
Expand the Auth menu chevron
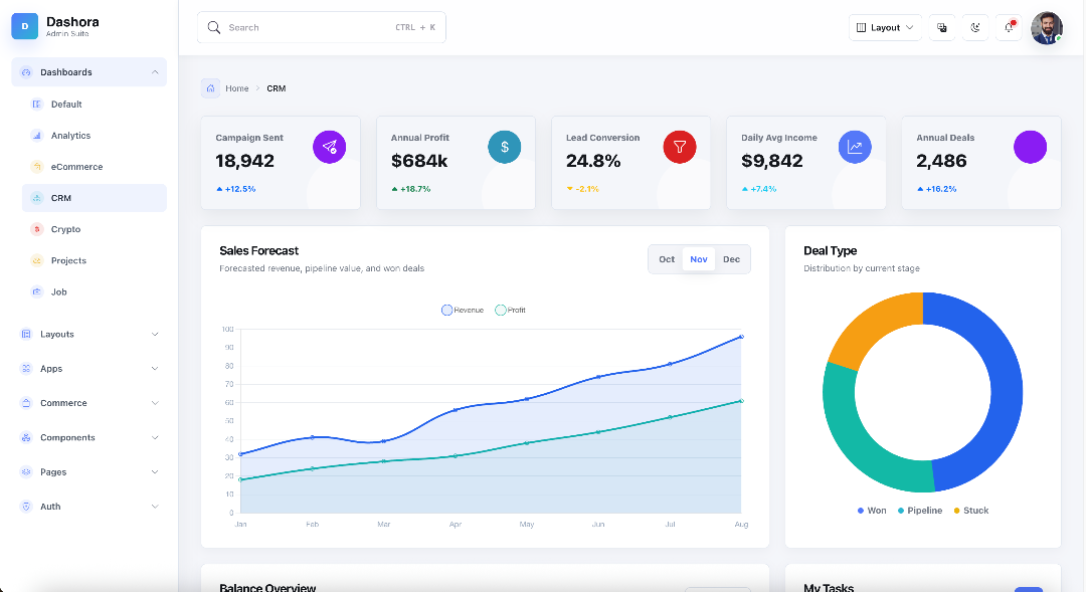[x=155, y=506]
